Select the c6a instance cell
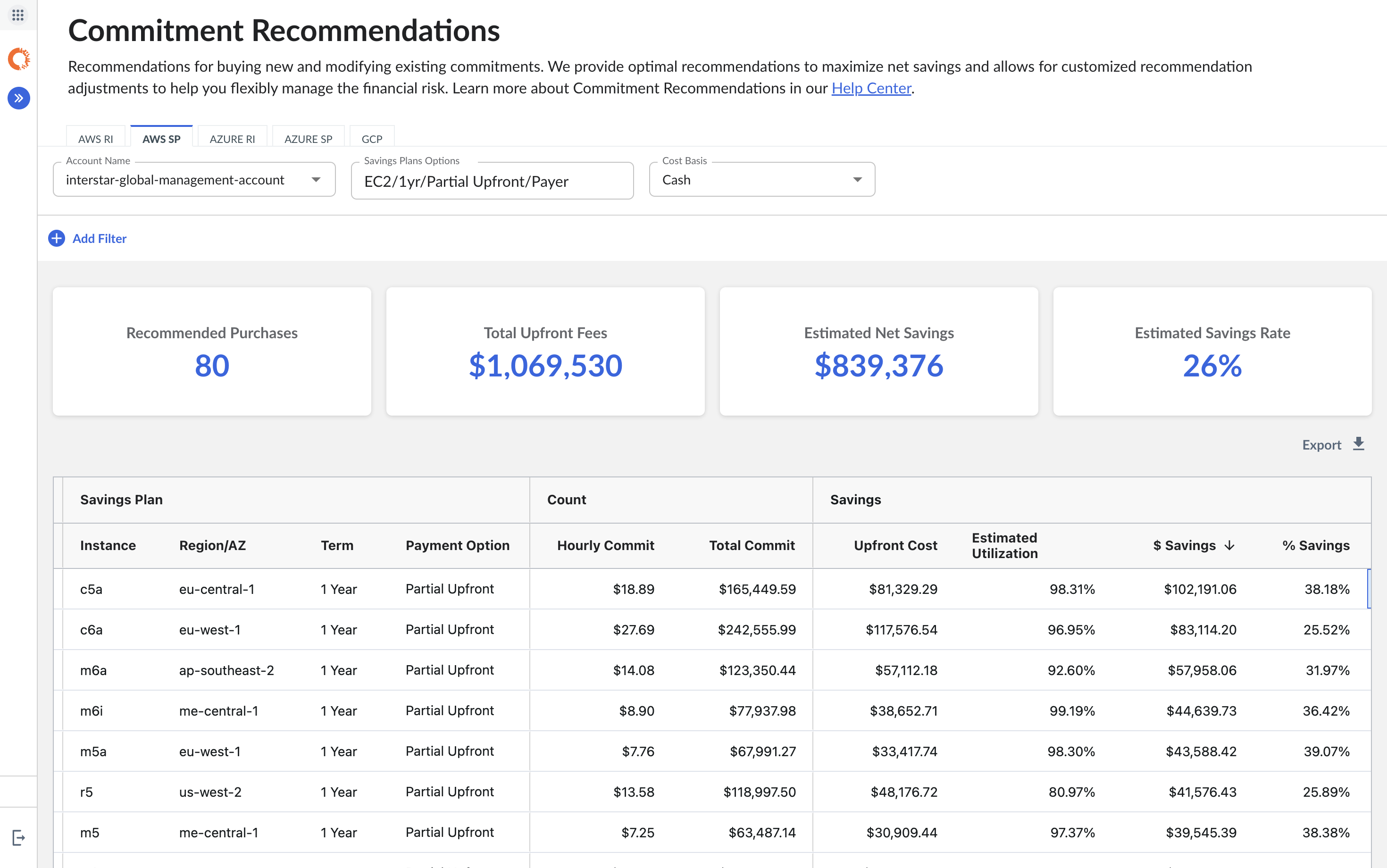Screen dimensions: 1387x868 pyautogui.click(x=91, y=630)
